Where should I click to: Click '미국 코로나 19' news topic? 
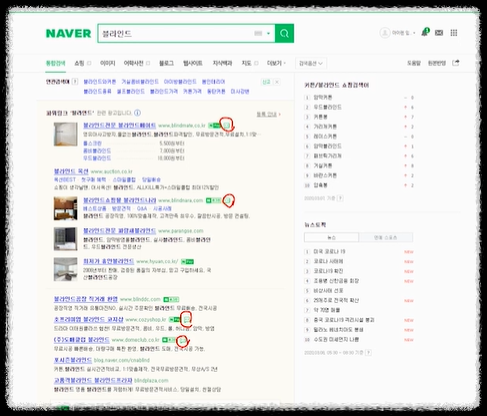coord(329,251)
